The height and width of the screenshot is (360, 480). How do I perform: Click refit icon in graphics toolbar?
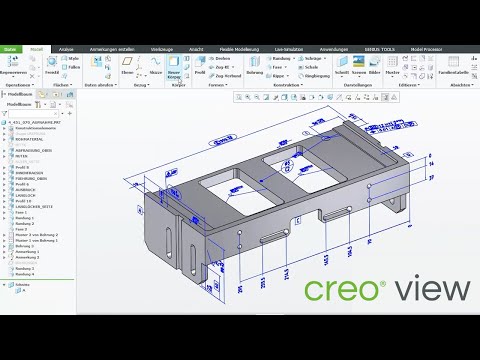tap(239, 97)
